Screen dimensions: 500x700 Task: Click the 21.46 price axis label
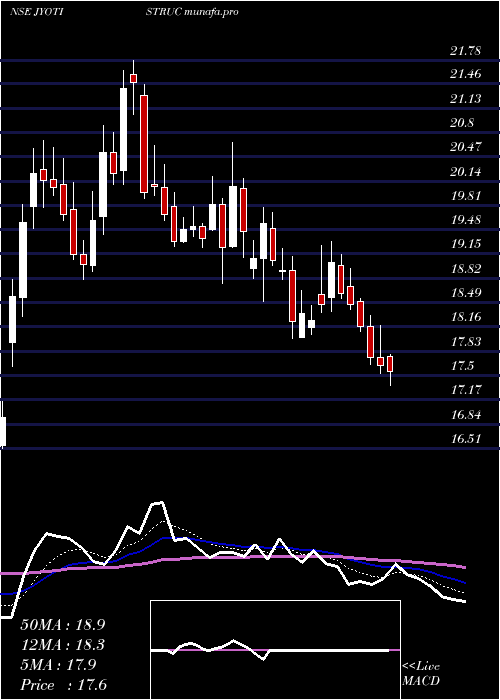466,74
